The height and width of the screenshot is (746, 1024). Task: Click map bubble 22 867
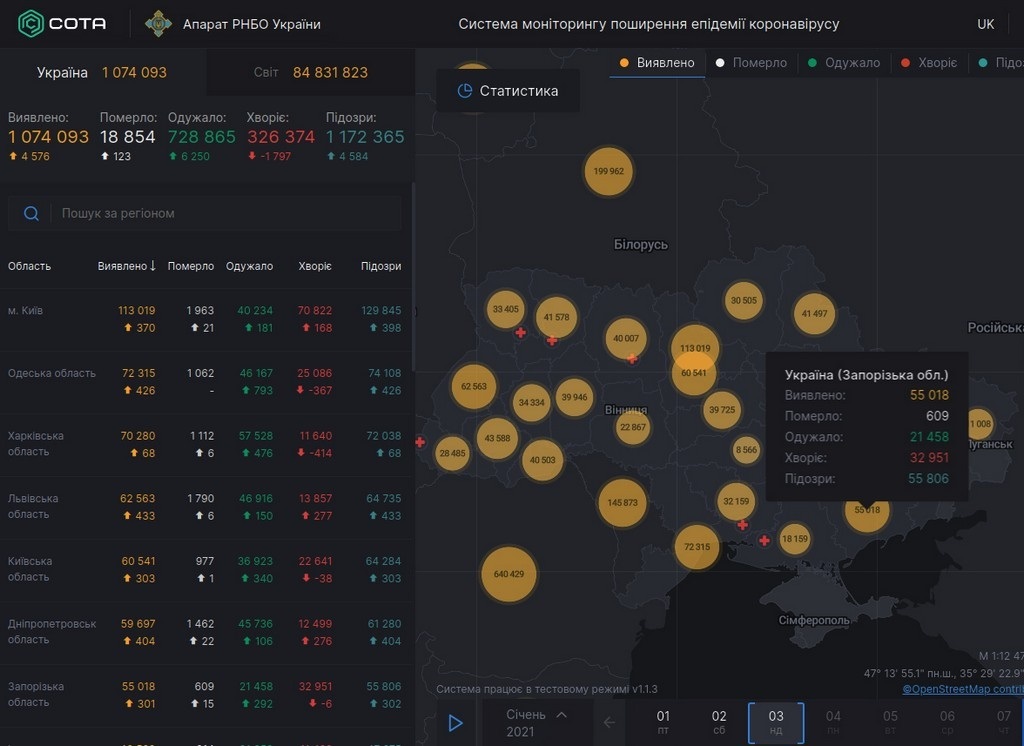633,427
